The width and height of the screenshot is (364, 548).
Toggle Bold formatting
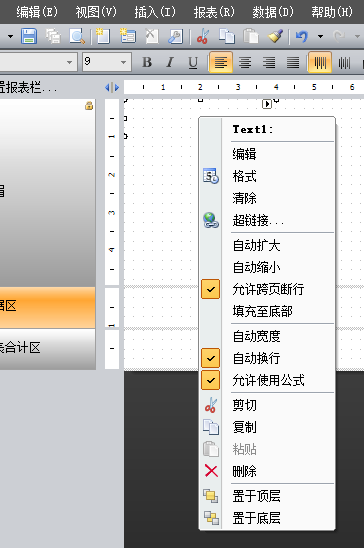coord(147,63)
